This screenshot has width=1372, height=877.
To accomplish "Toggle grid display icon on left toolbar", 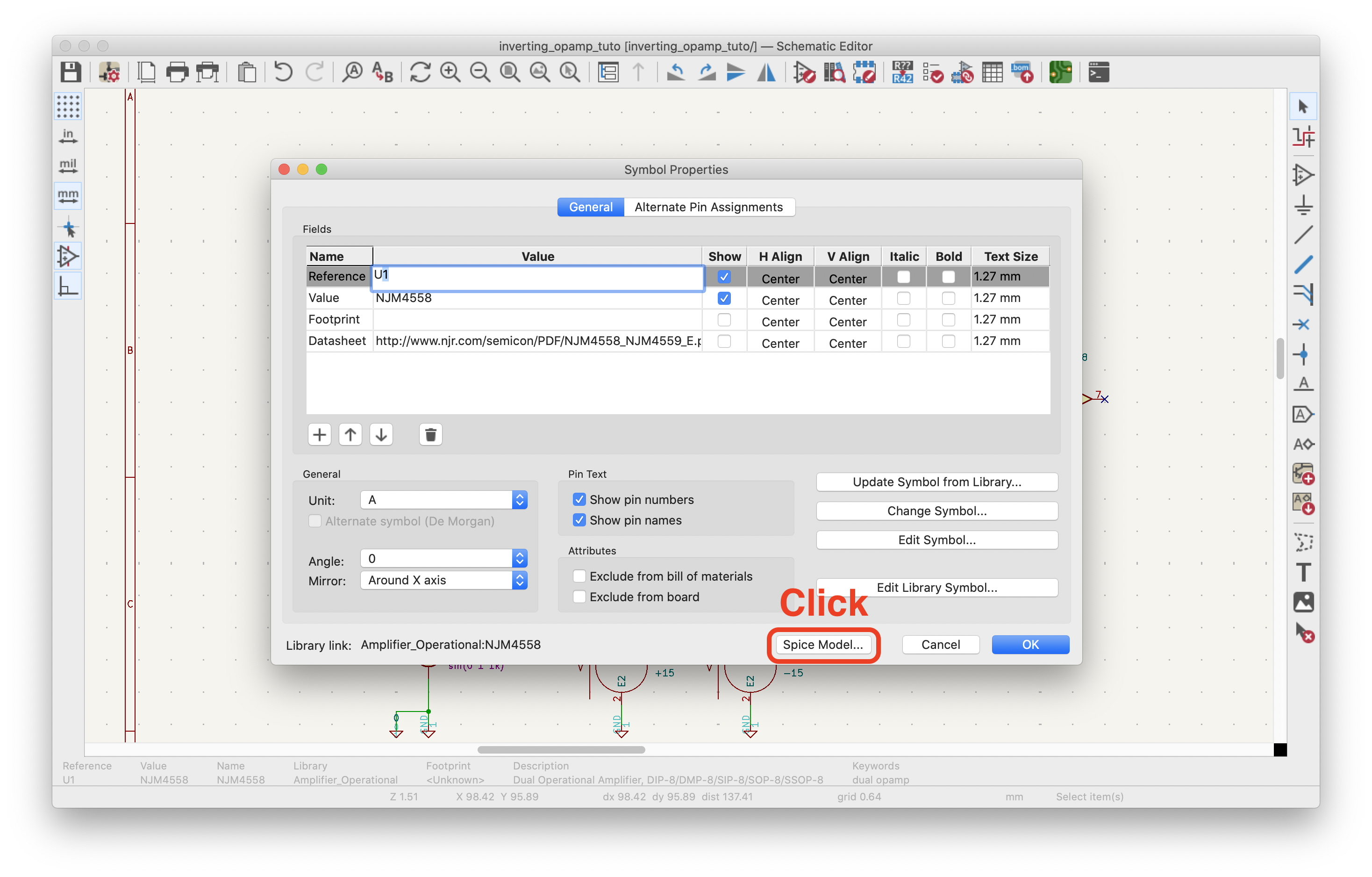I will tap(68, 107).
